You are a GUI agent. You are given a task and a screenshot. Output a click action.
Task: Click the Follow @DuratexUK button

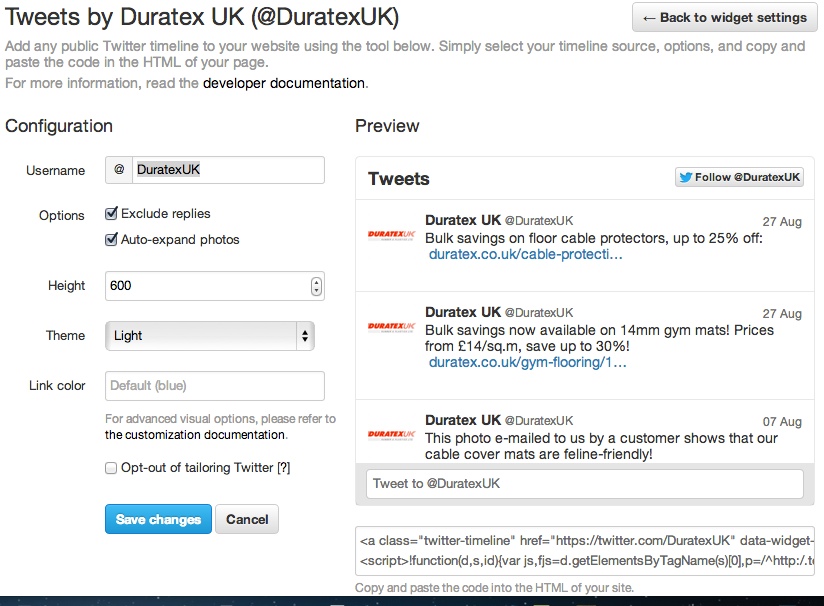(x=739, y=177)
